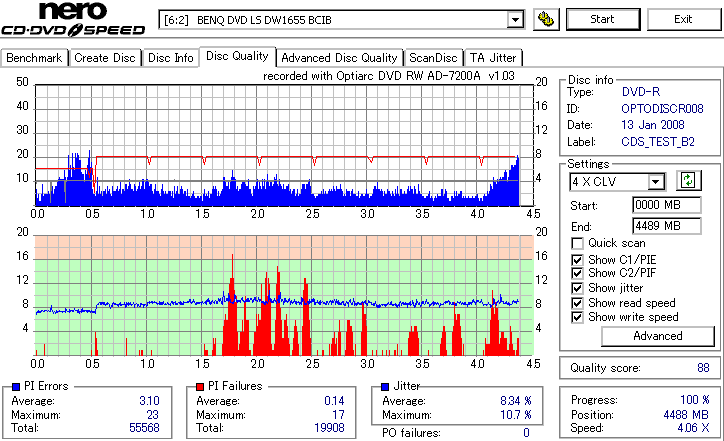Click the Progress 100 % value
This screenshot has height=441, width=724.
tap(694, 400)
